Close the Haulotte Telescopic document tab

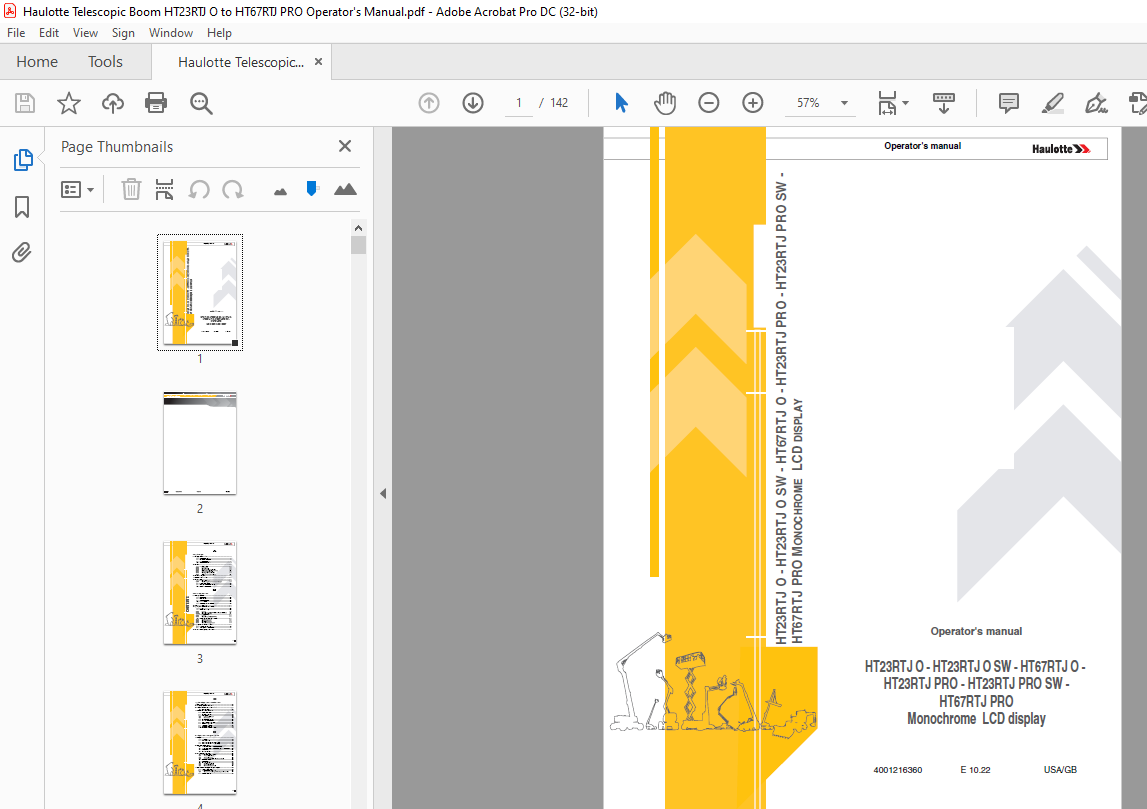click(318, 61)
